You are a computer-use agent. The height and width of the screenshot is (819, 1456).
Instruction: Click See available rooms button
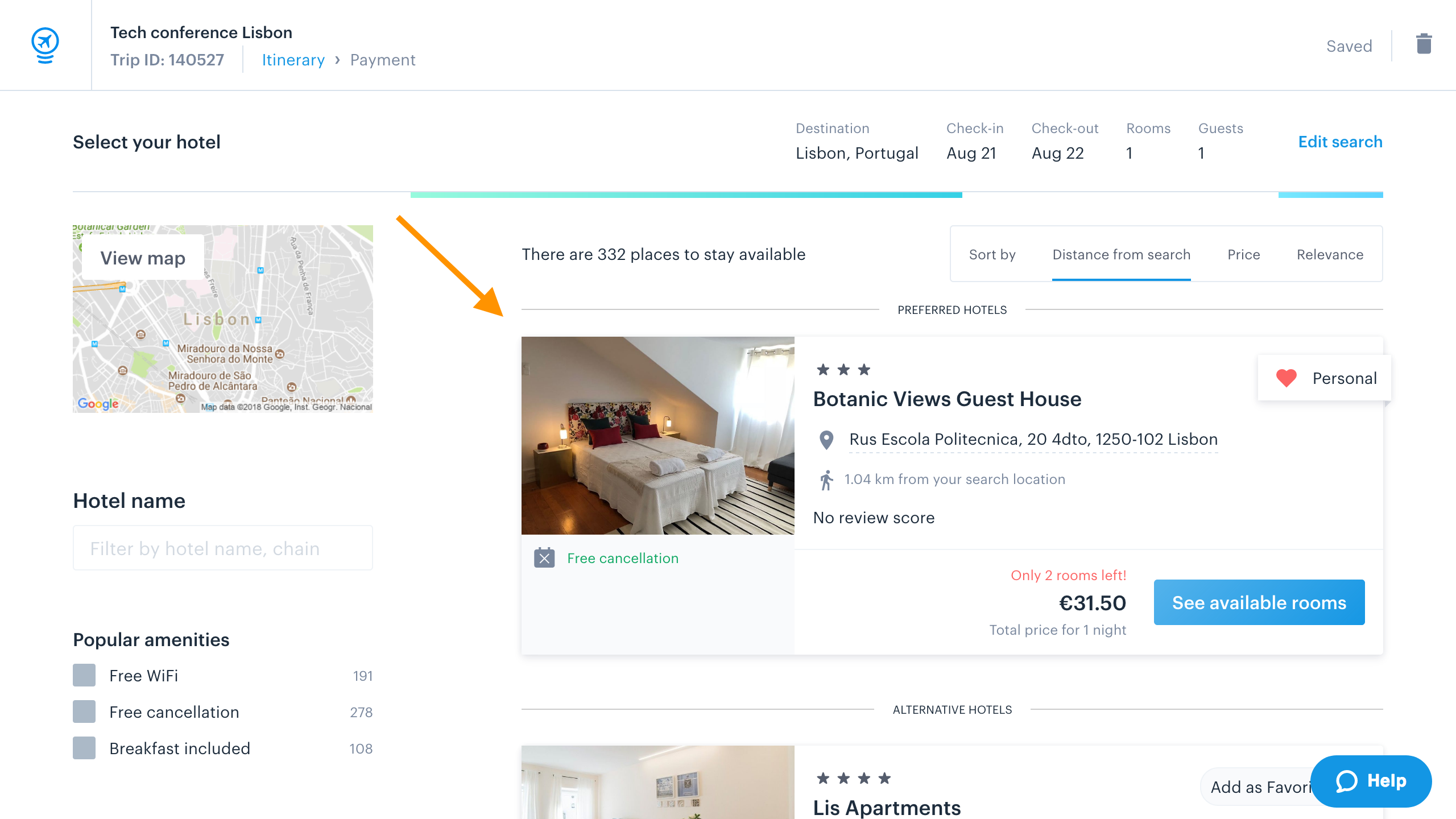[1259, 602]
